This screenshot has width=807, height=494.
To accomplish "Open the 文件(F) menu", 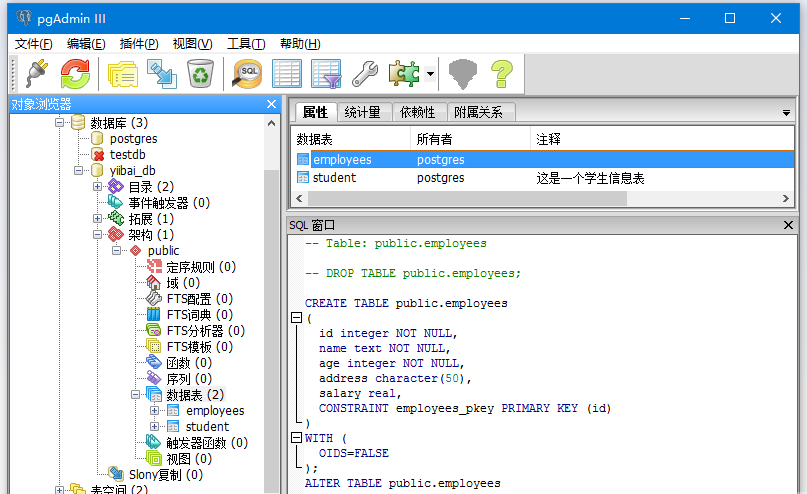I will point(33,44).
